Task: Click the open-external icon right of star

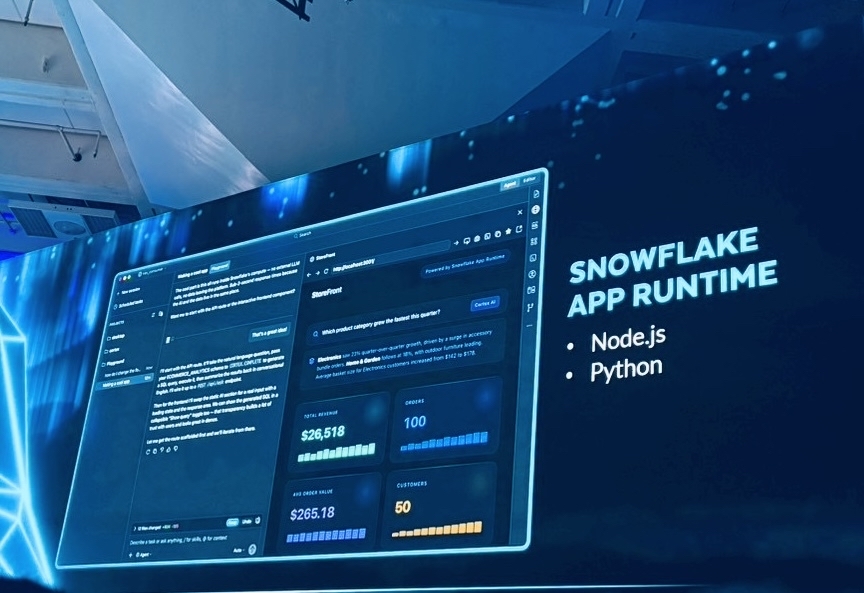Action: click(x=519, y=229)
